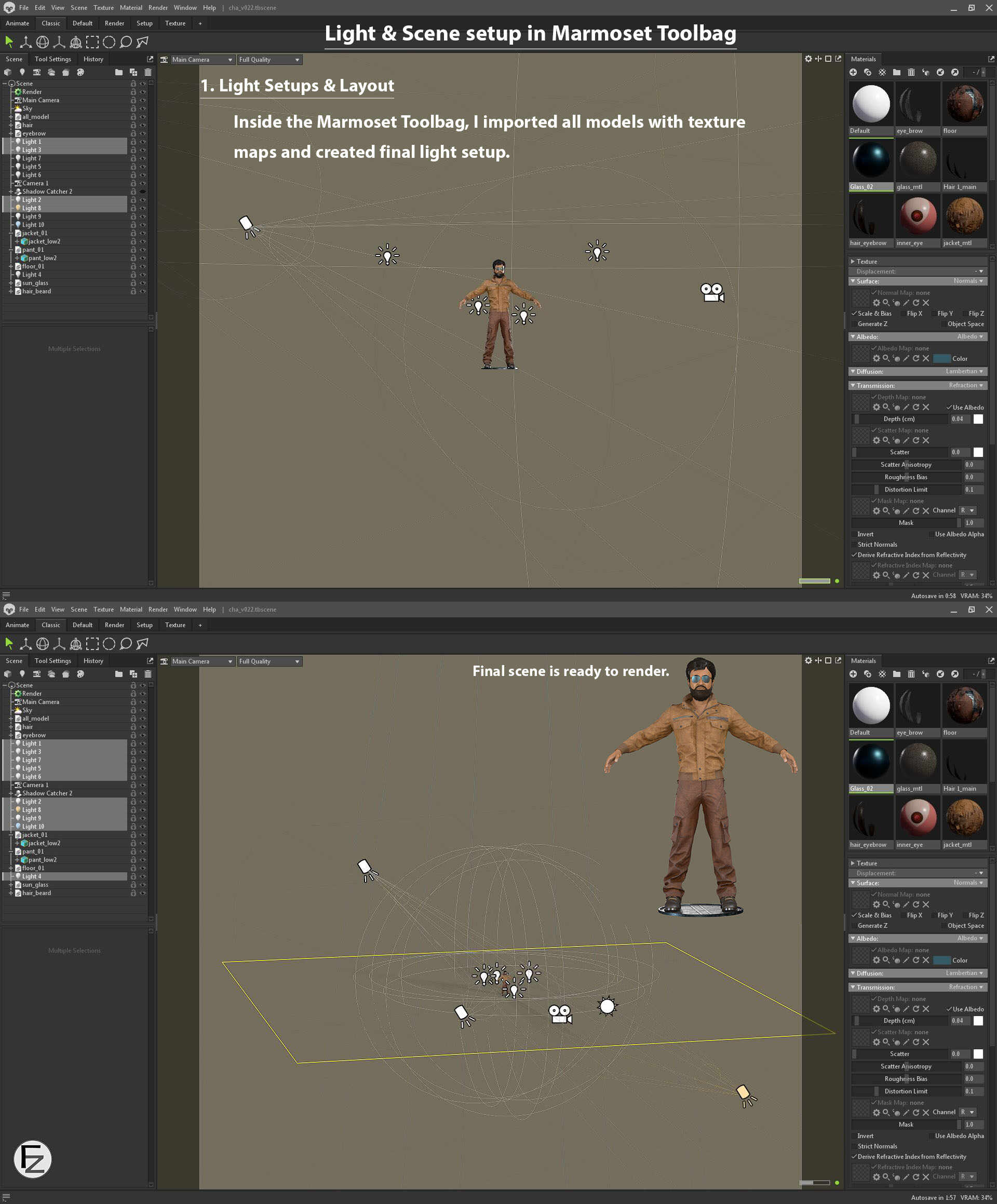Create new material with plus icon, upper window
This screenshot has height=1204, width=997.
coord(853,72)
